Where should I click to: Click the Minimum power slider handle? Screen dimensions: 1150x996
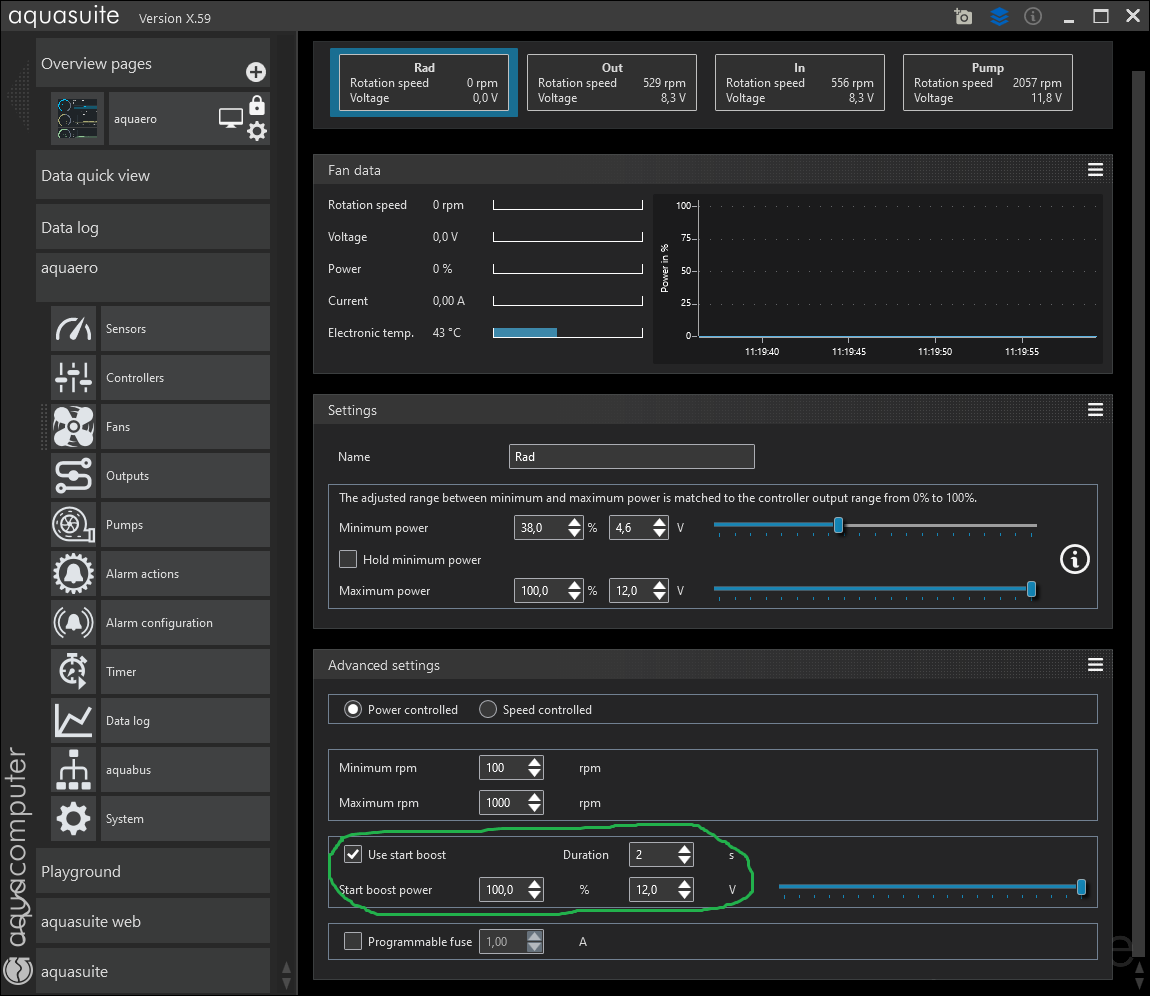coord(838,526)
